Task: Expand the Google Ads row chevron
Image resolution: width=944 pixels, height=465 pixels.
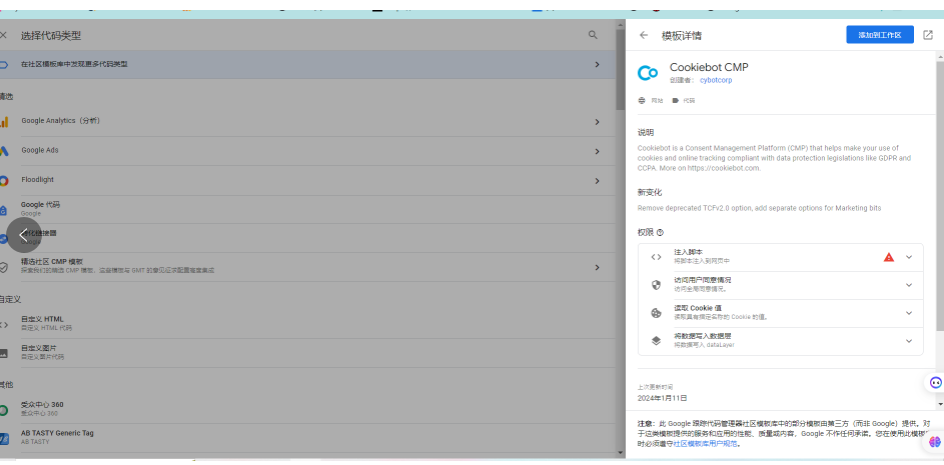Action: click(597, 151)
